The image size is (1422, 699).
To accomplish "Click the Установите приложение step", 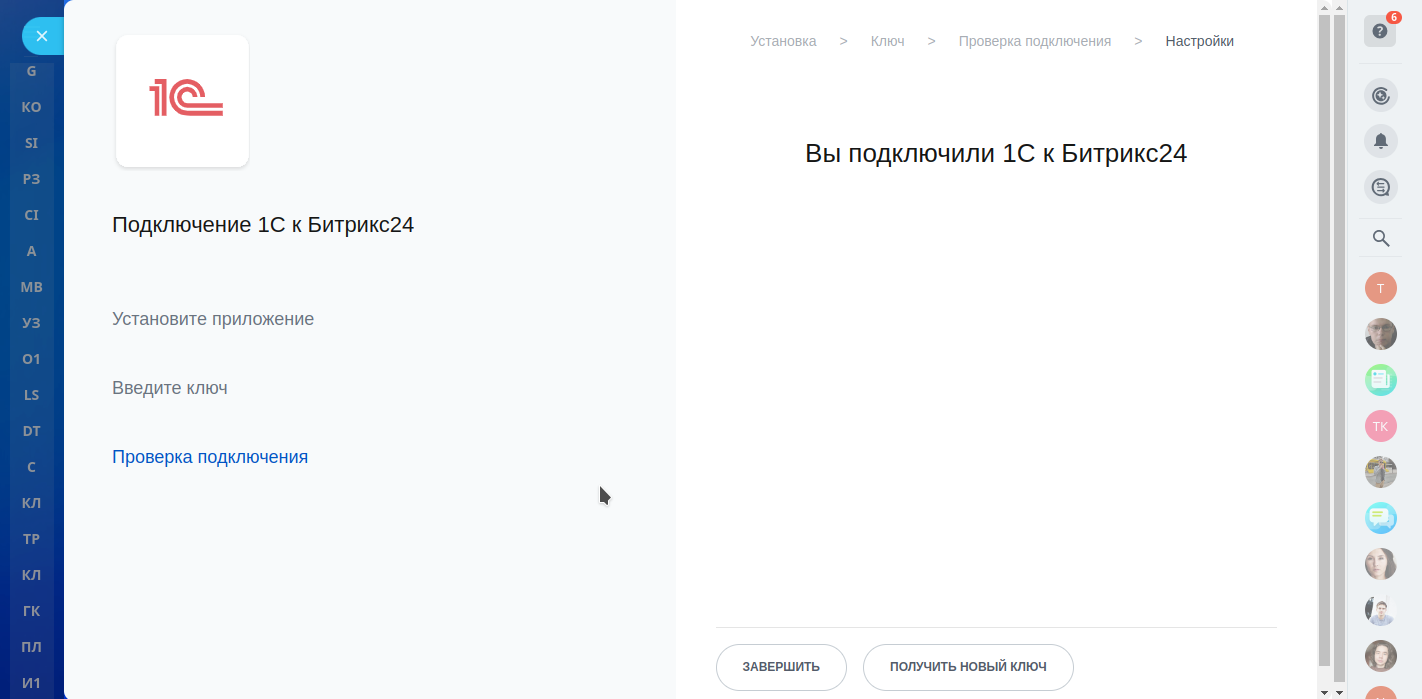I will (x=213, y=319).
